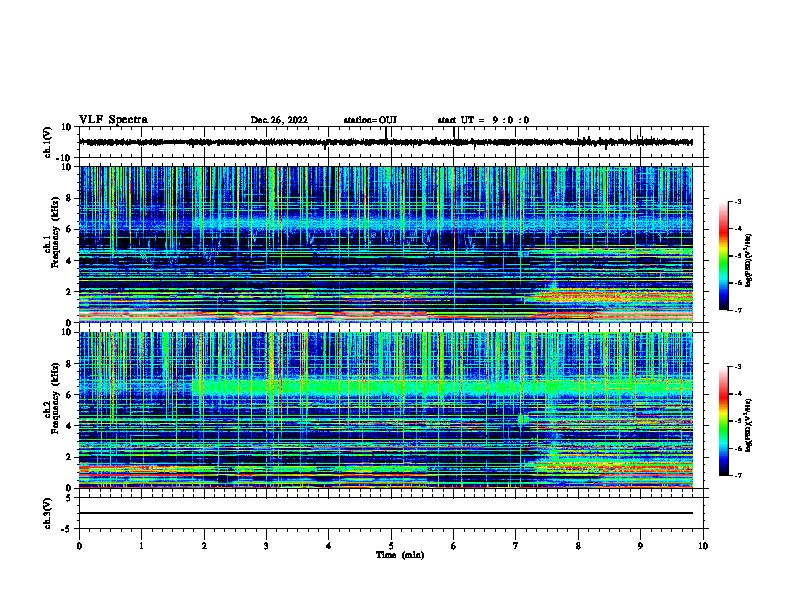Image resolution: width=792 pixels, height=612 pixels.
Task: Select the lower color bar 'log(PSD)' label
Action: 749,425
